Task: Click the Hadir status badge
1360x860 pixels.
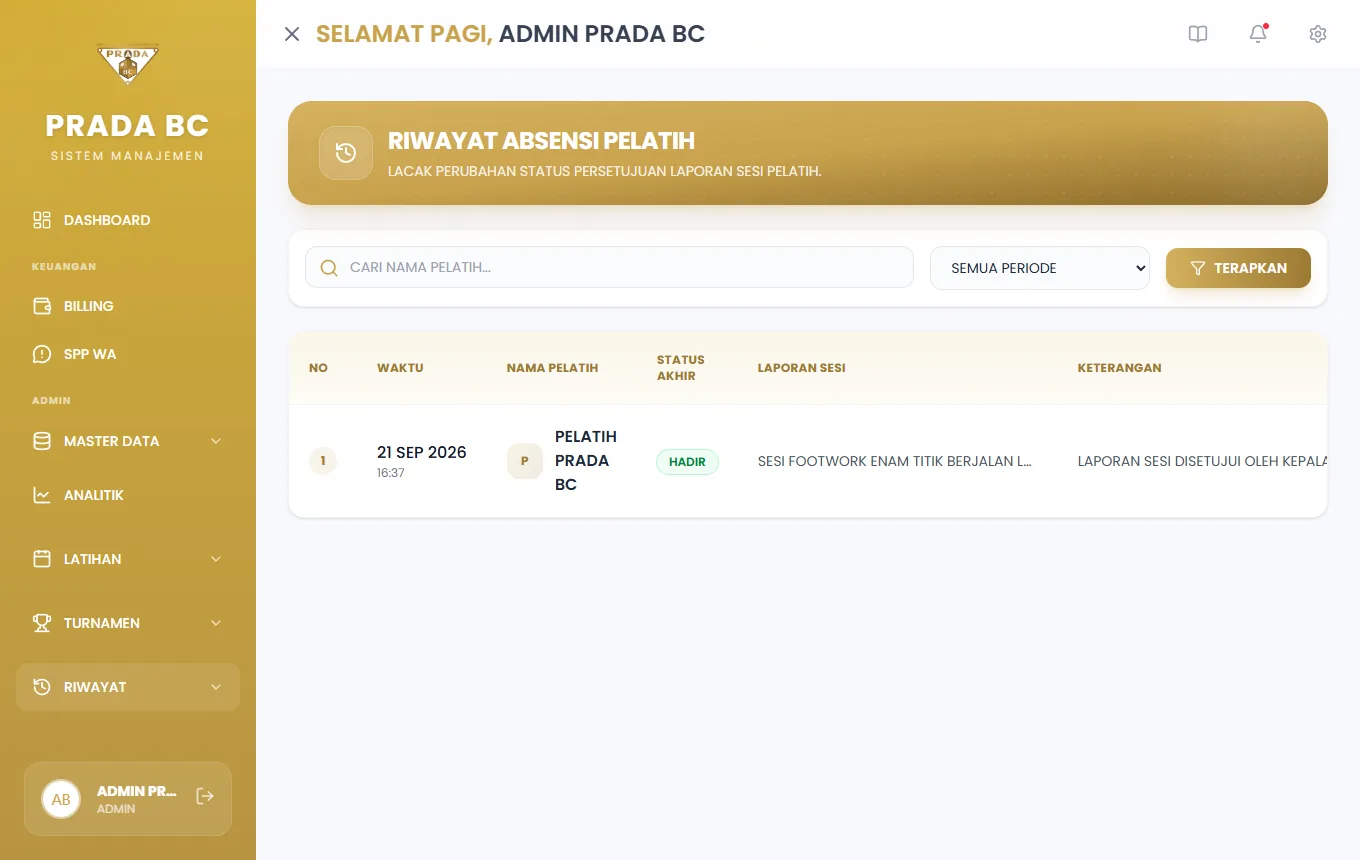Action: click(x=687, y=462)
